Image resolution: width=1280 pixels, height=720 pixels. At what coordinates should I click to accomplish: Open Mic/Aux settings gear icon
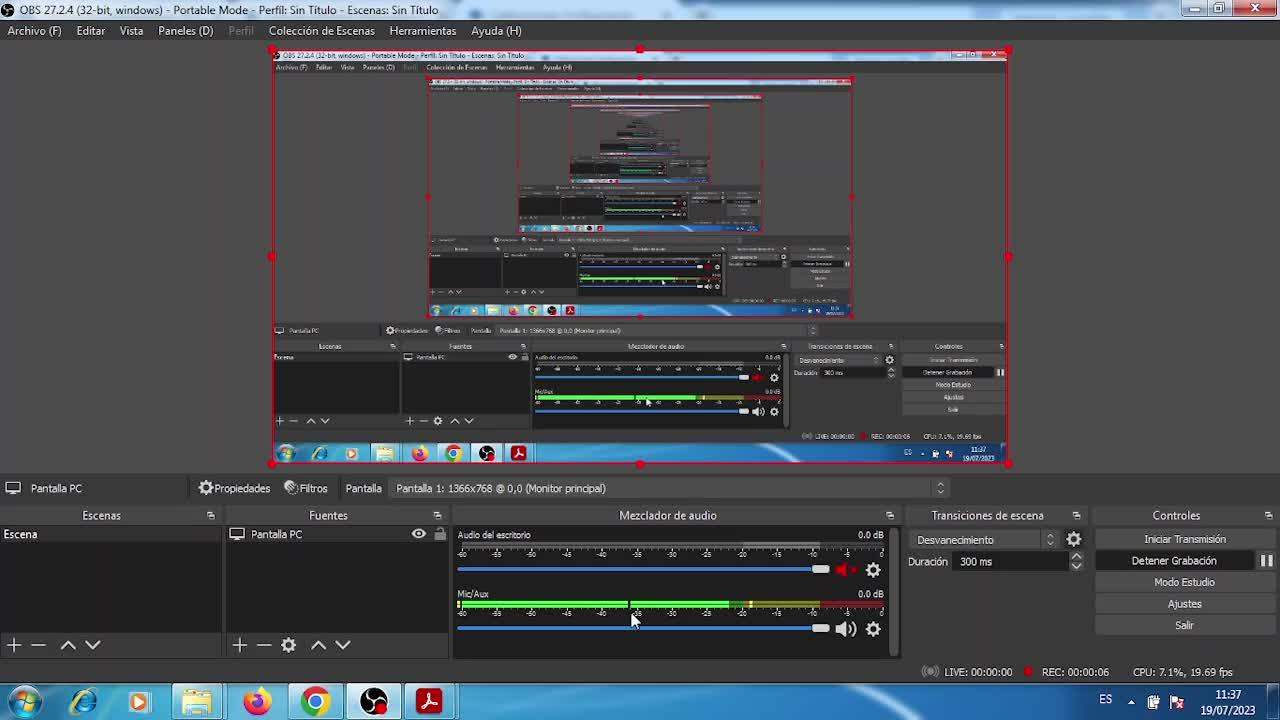coord(873,629)
